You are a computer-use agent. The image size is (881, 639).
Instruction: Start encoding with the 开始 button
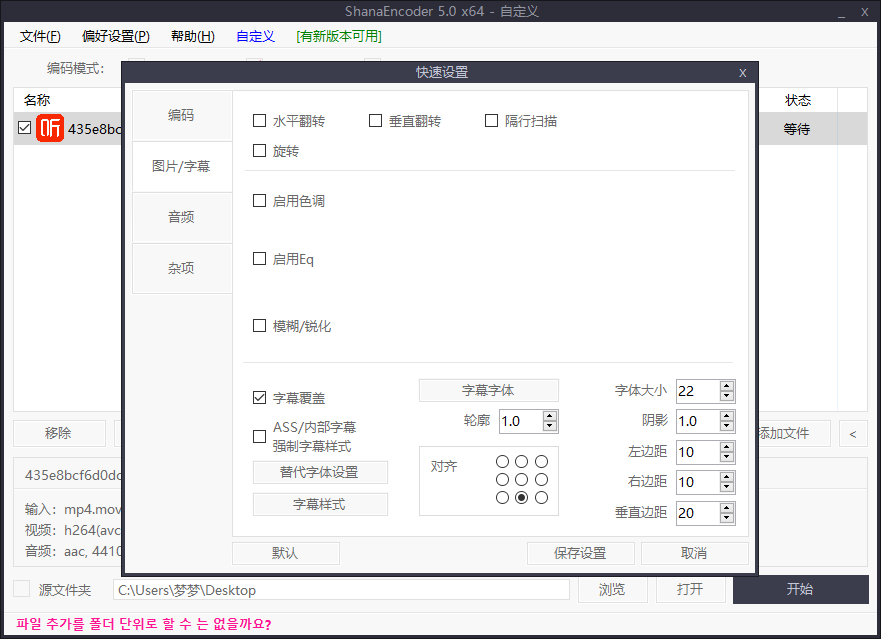coord(801,590)
